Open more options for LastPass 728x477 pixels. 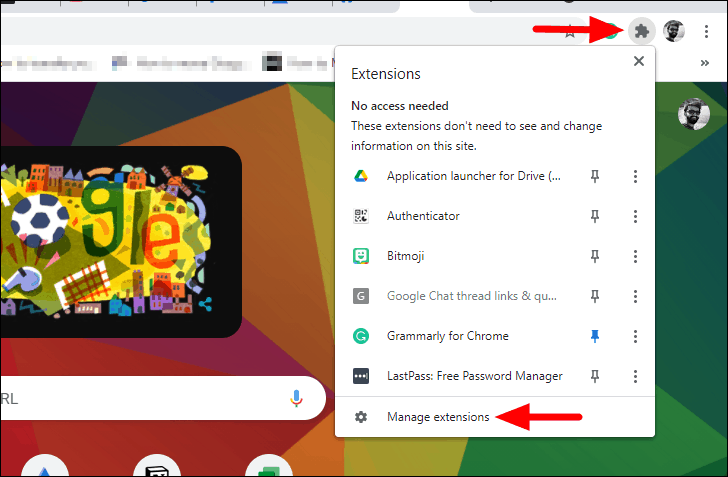click(x=635, y=376)
